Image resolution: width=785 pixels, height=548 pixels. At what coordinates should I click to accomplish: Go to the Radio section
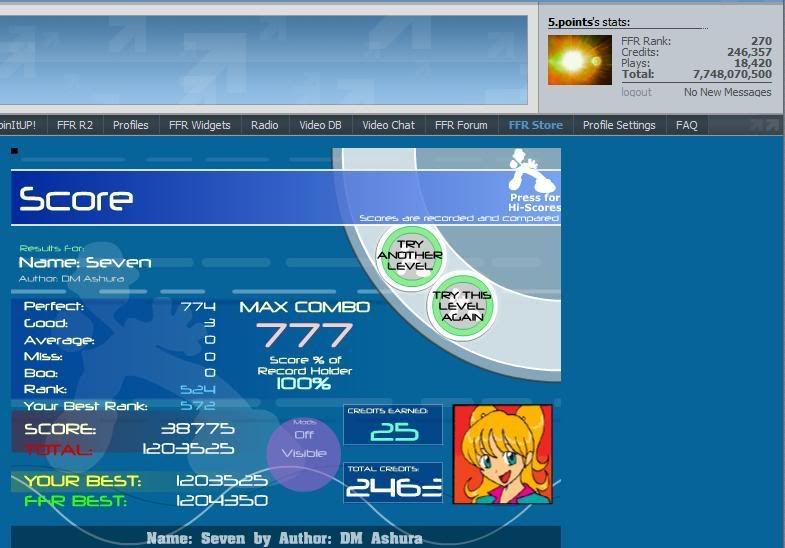point(264,125)
